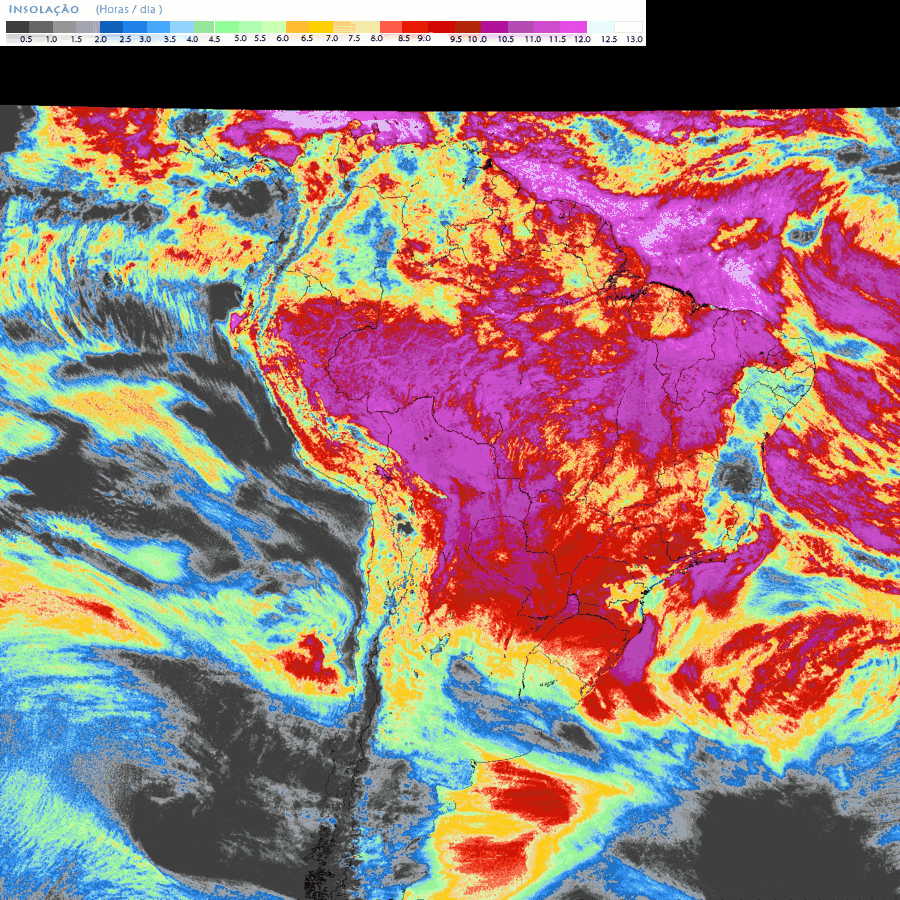The height and width of the screenshot is (900, 900).
Task: Select lighter blue swatch between 3.0 and 3.5
Action: point(158,27)
